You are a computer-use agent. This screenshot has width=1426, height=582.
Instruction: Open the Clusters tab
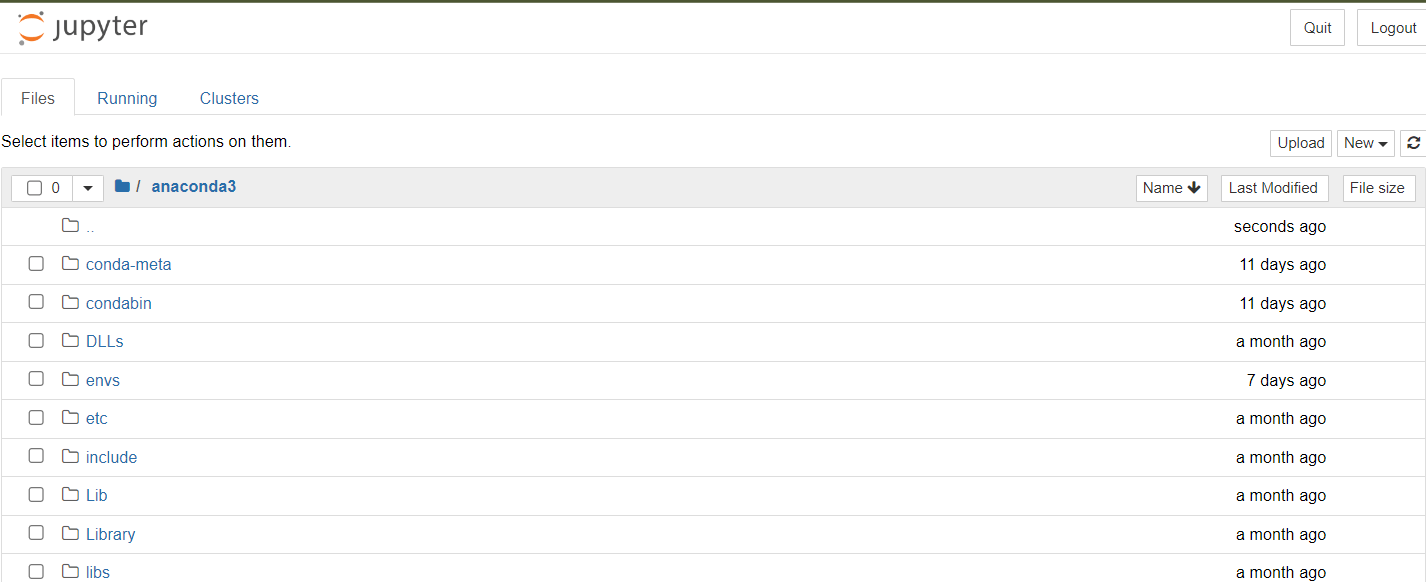click(x=229, y=97)
